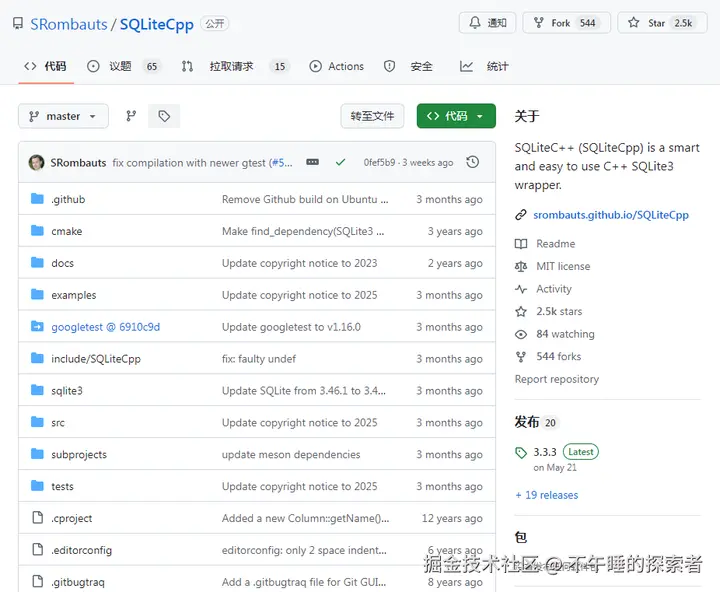Click the notification bell button
720x592 pixels.
pos(487,23)
